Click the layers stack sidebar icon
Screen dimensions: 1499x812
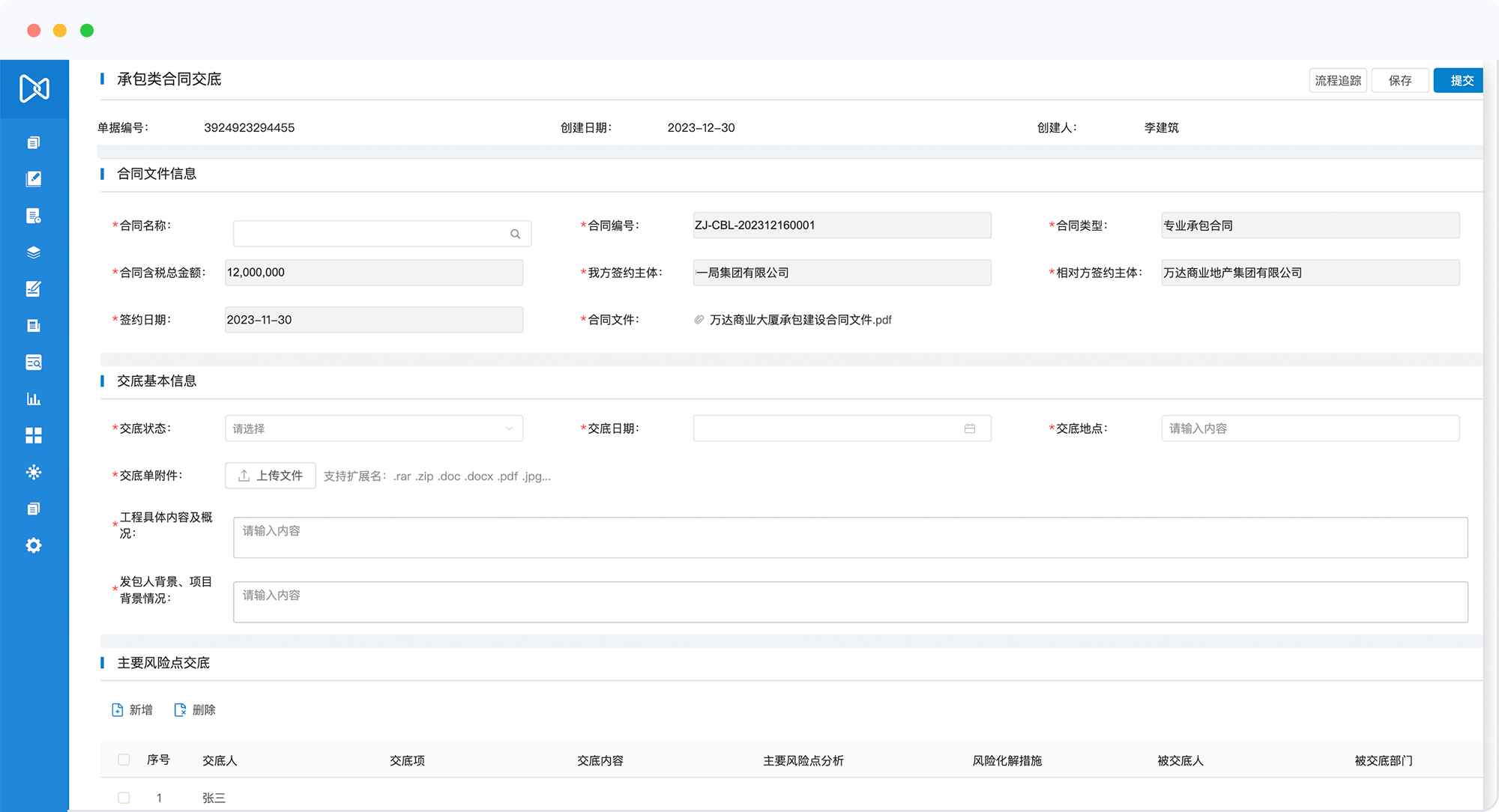(34, 252)
